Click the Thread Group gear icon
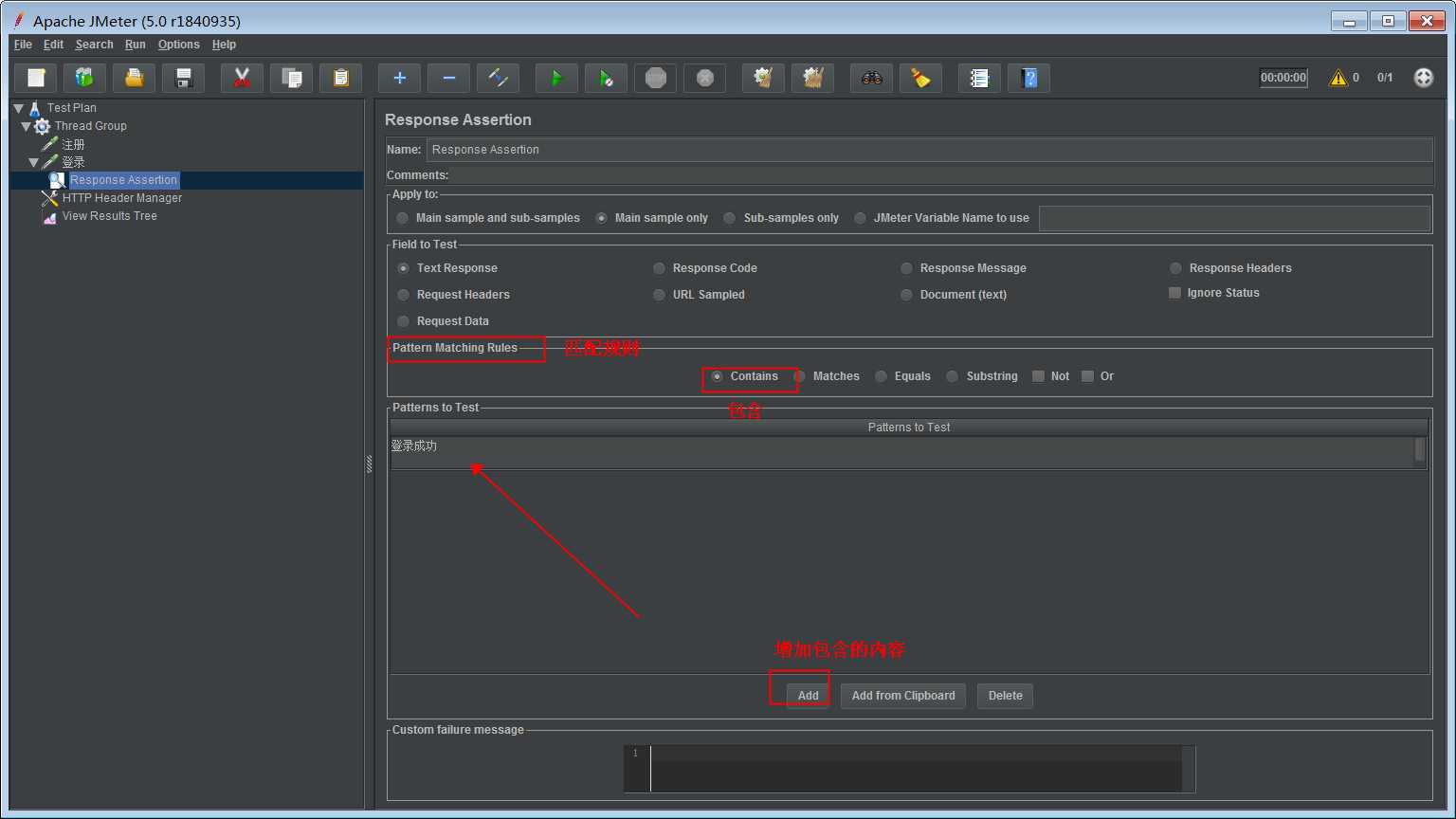The image size is (1456, 819). pos(42,126)
